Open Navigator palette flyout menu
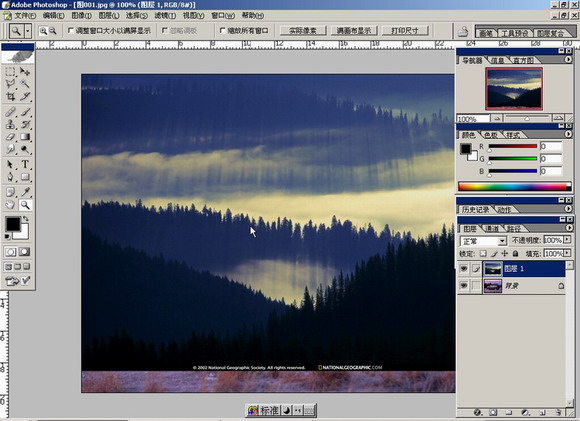Screen dimensions: 580x421 568,59
